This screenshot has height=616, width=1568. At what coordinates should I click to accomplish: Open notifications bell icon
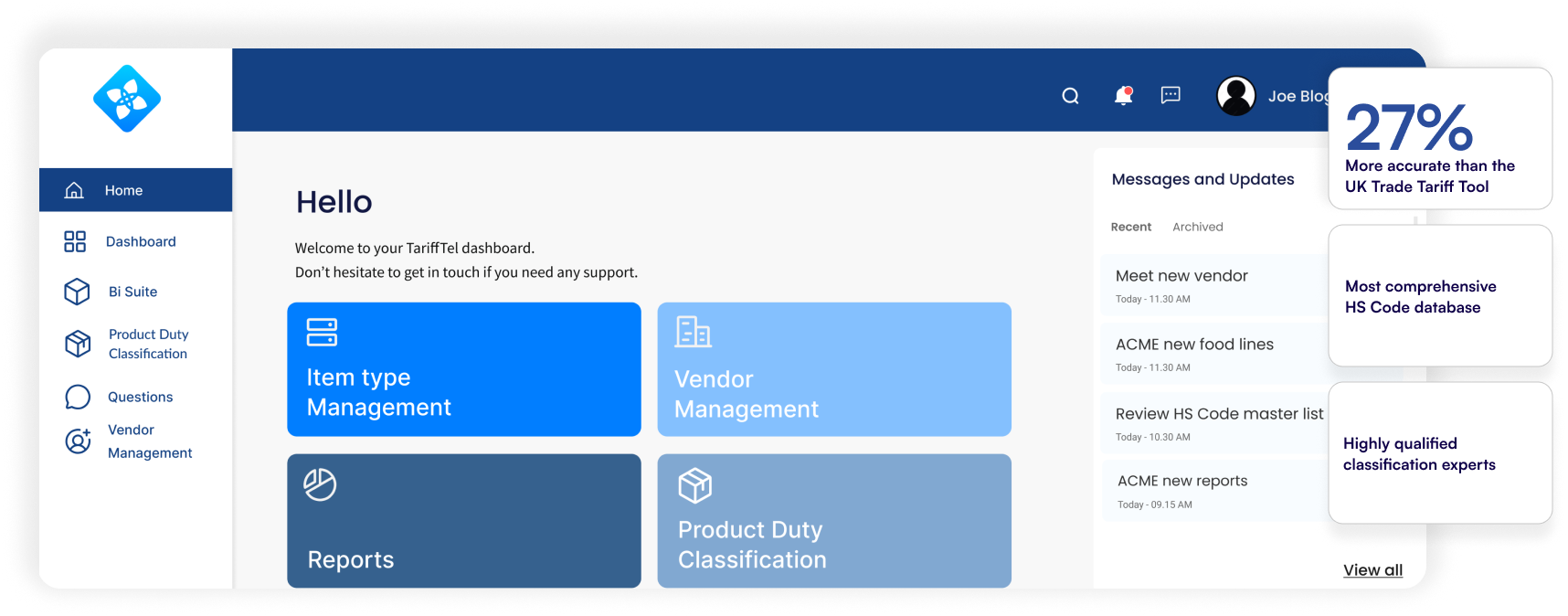[x=1123, y=96]
